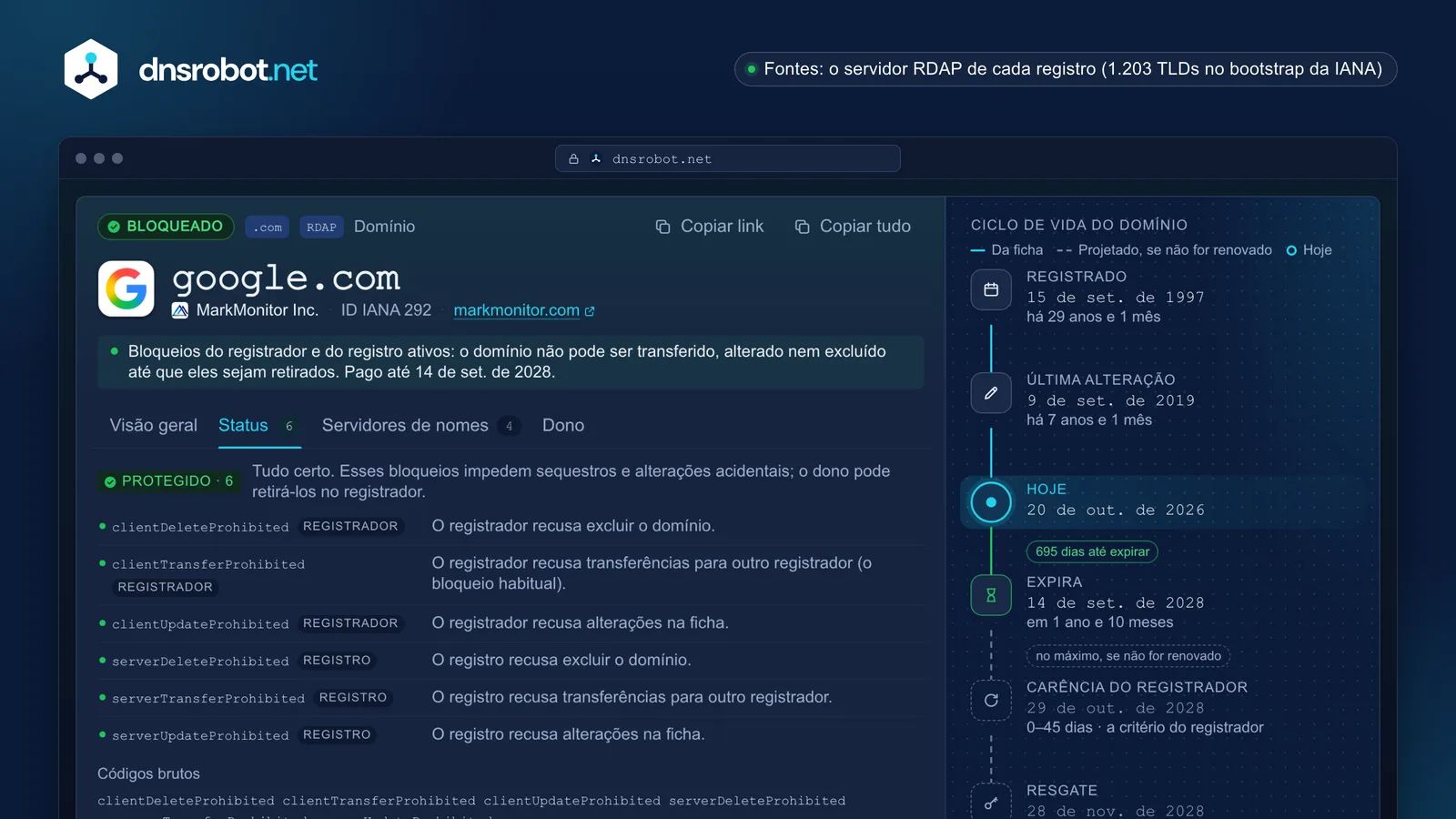Click clientTransferProhibited status code text
Image resolution: width=1456 pixels, height=819 pixels.
(208, 564)
